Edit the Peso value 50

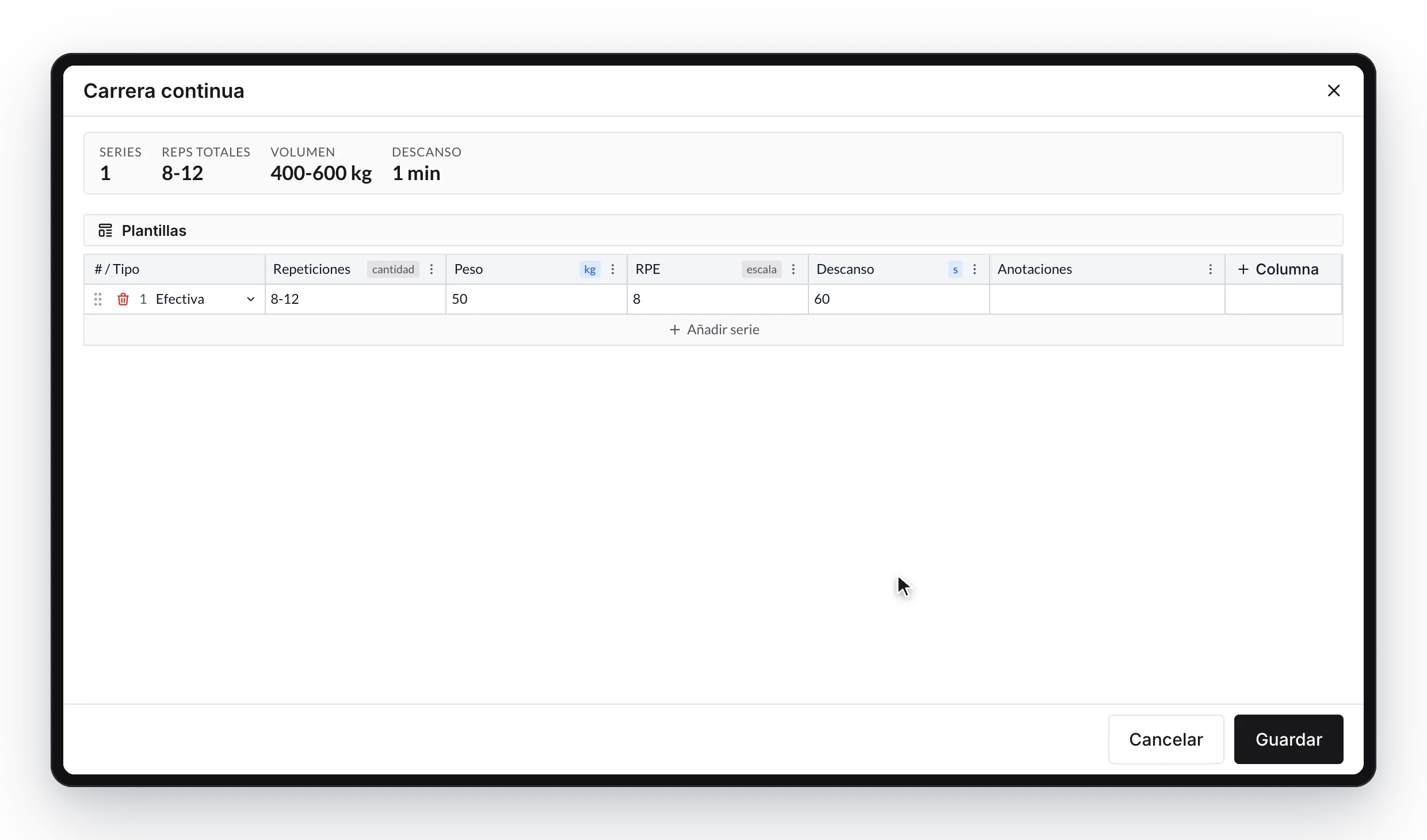(x=536, y=299)
